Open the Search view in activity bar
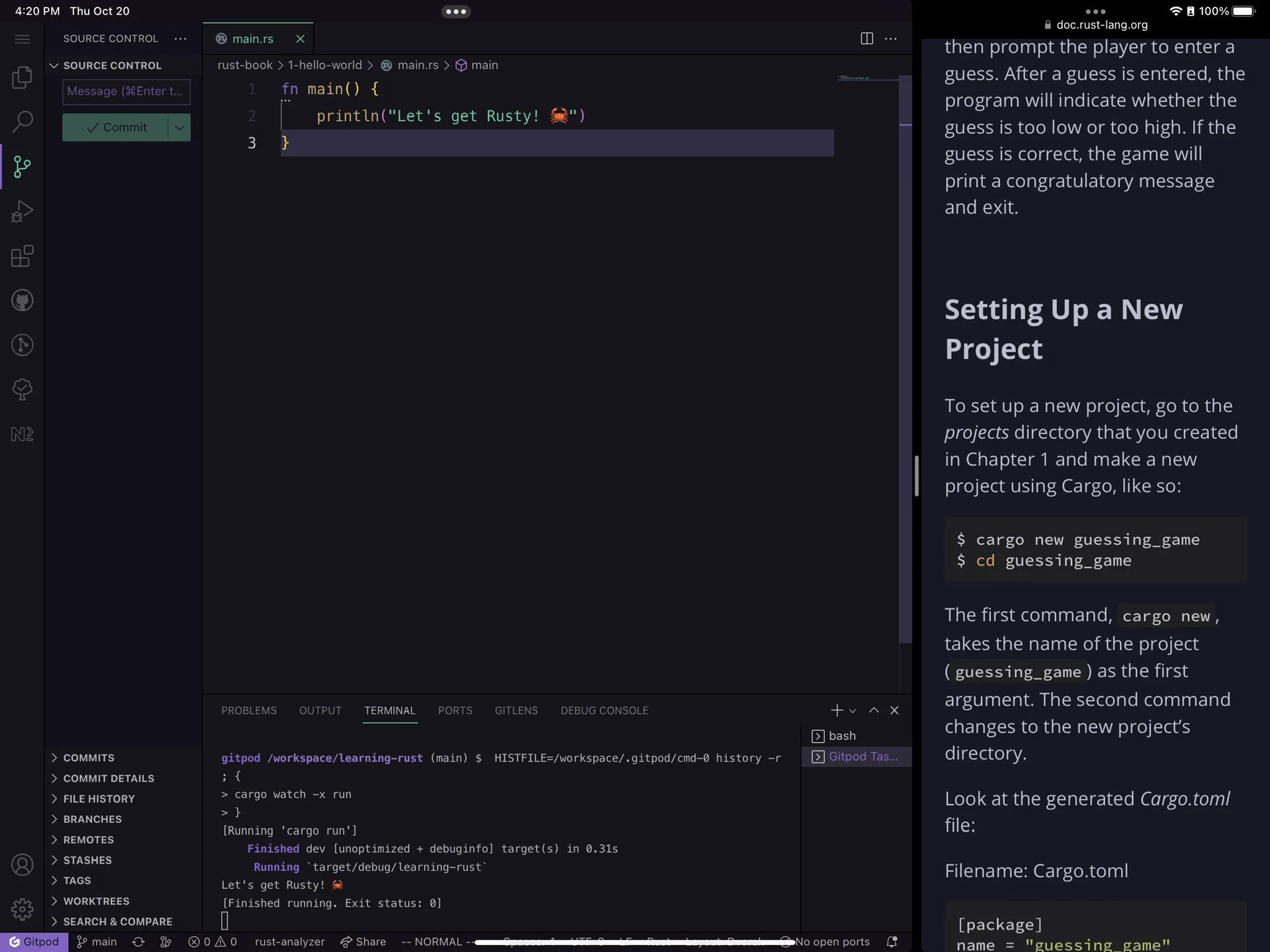The height and width of the screenshot is (952, 1270). pyautogui.click(x=22, y=122)
